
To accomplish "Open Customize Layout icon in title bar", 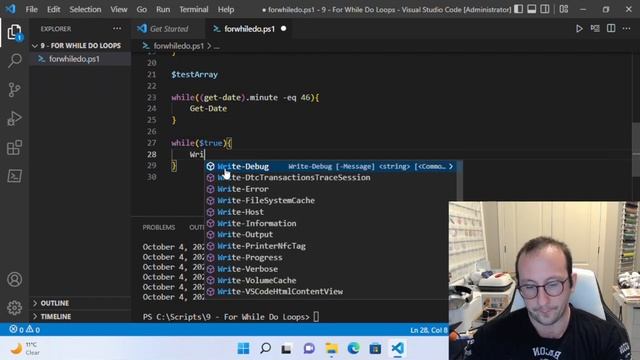I will click(564, 9).
